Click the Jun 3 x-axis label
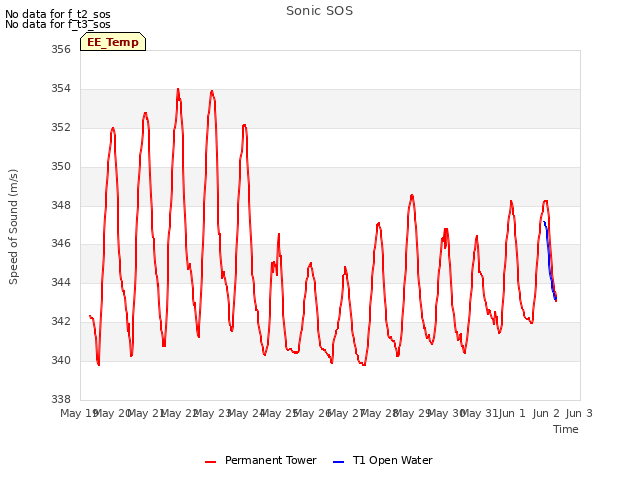 [579, 413]
